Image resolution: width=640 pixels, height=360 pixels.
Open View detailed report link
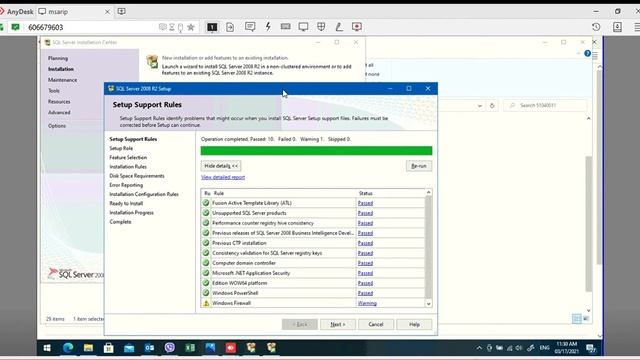(x=223, y=177)
